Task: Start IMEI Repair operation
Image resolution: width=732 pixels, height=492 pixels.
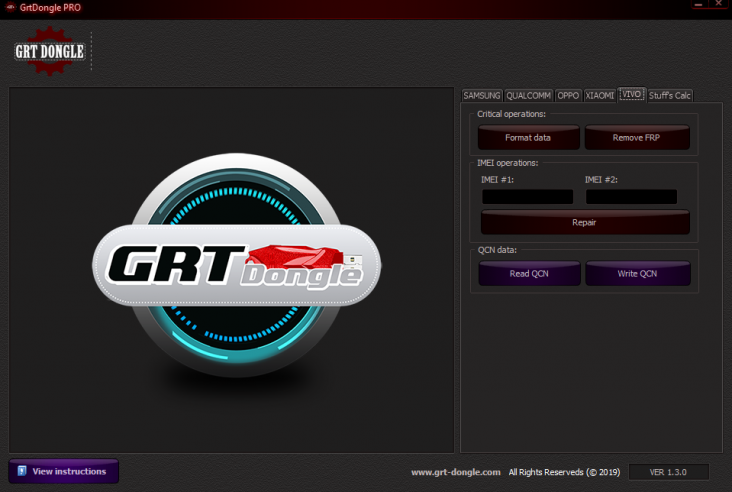Action: [585, 222]
